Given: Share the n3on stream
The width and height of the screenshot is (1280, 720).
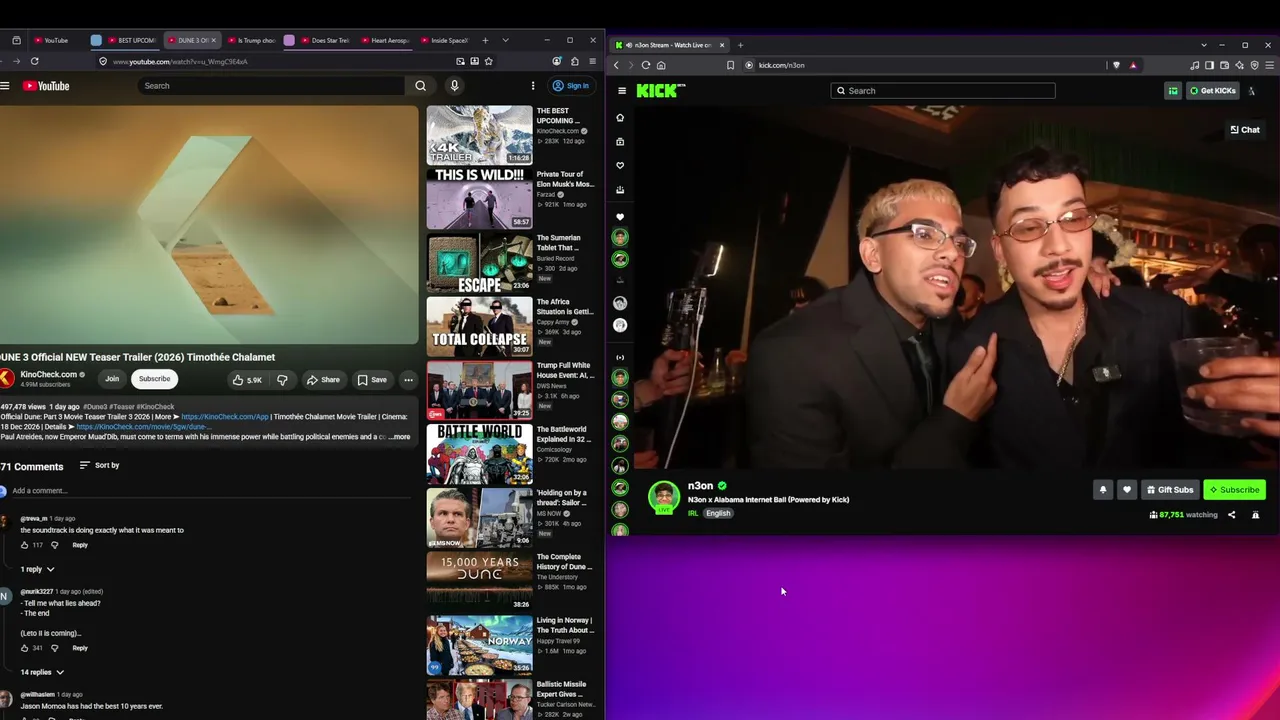Looking at the screenshot, I should pos(1231,515).
